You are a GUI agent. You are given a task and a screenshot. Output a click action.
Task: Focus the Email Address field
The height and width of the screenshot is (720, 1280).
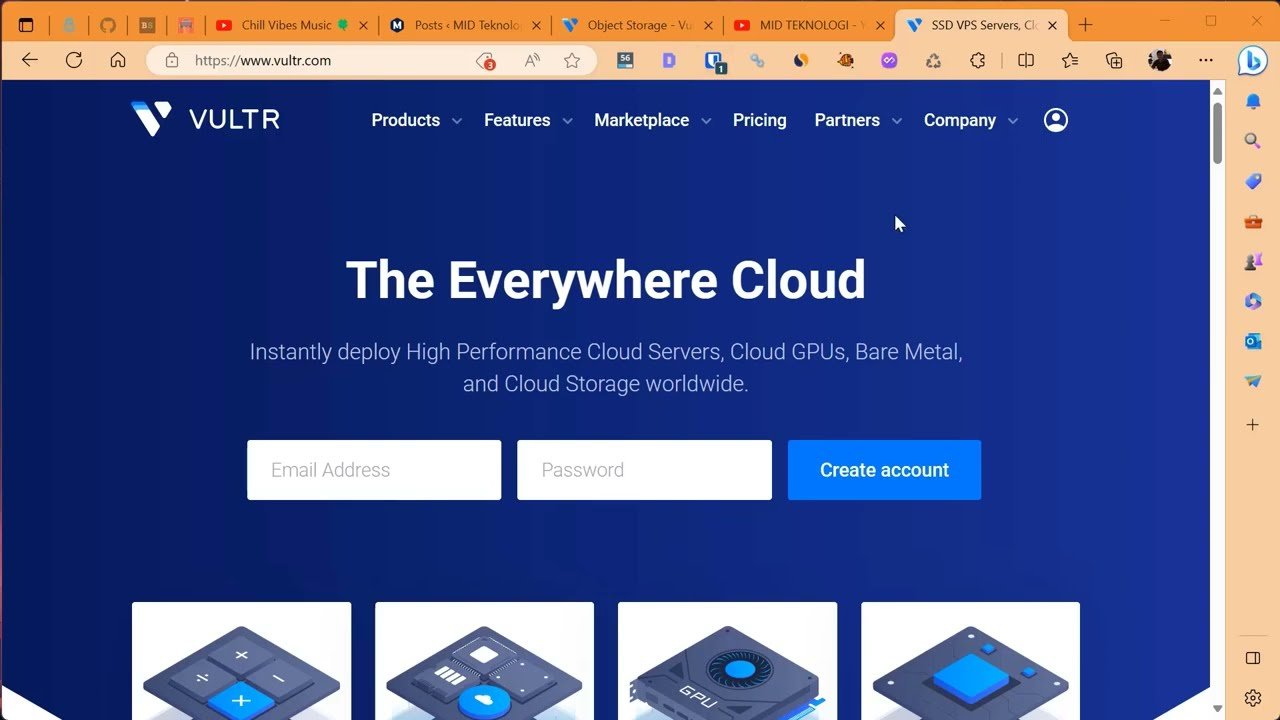[x=374, y=470]
